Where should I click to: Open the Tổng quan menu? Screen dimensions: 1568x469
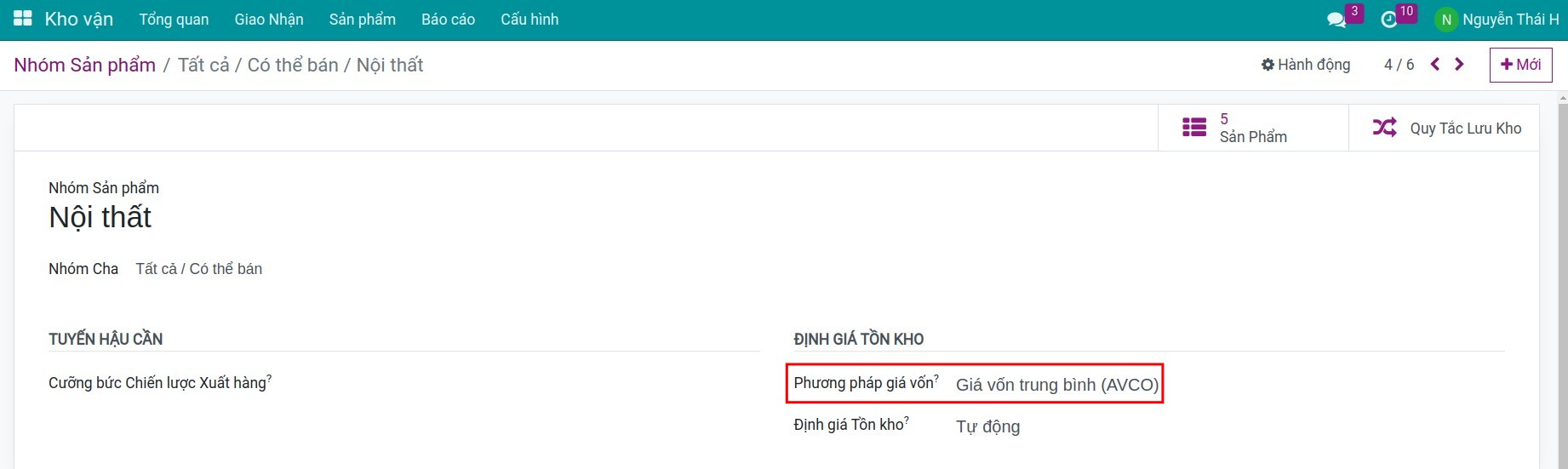click(174, 20)
